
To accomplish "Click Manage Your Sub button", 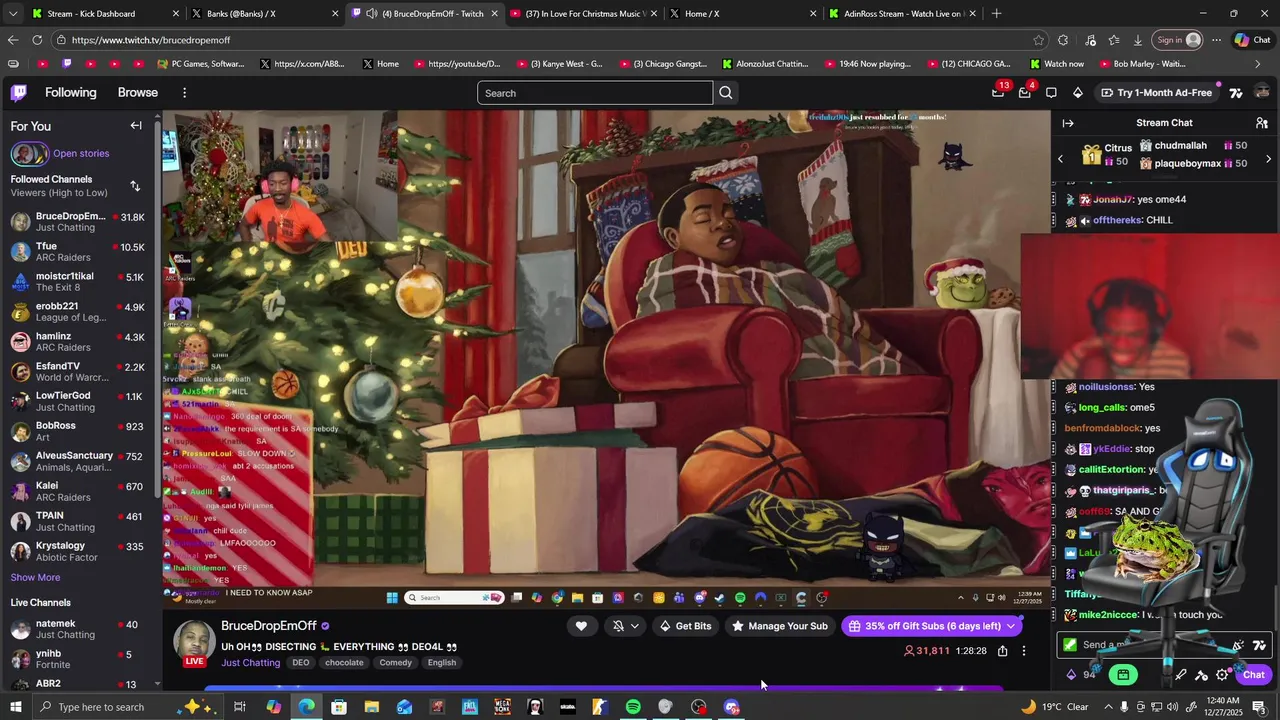I will pyautogui.click(x=780, y=626).
